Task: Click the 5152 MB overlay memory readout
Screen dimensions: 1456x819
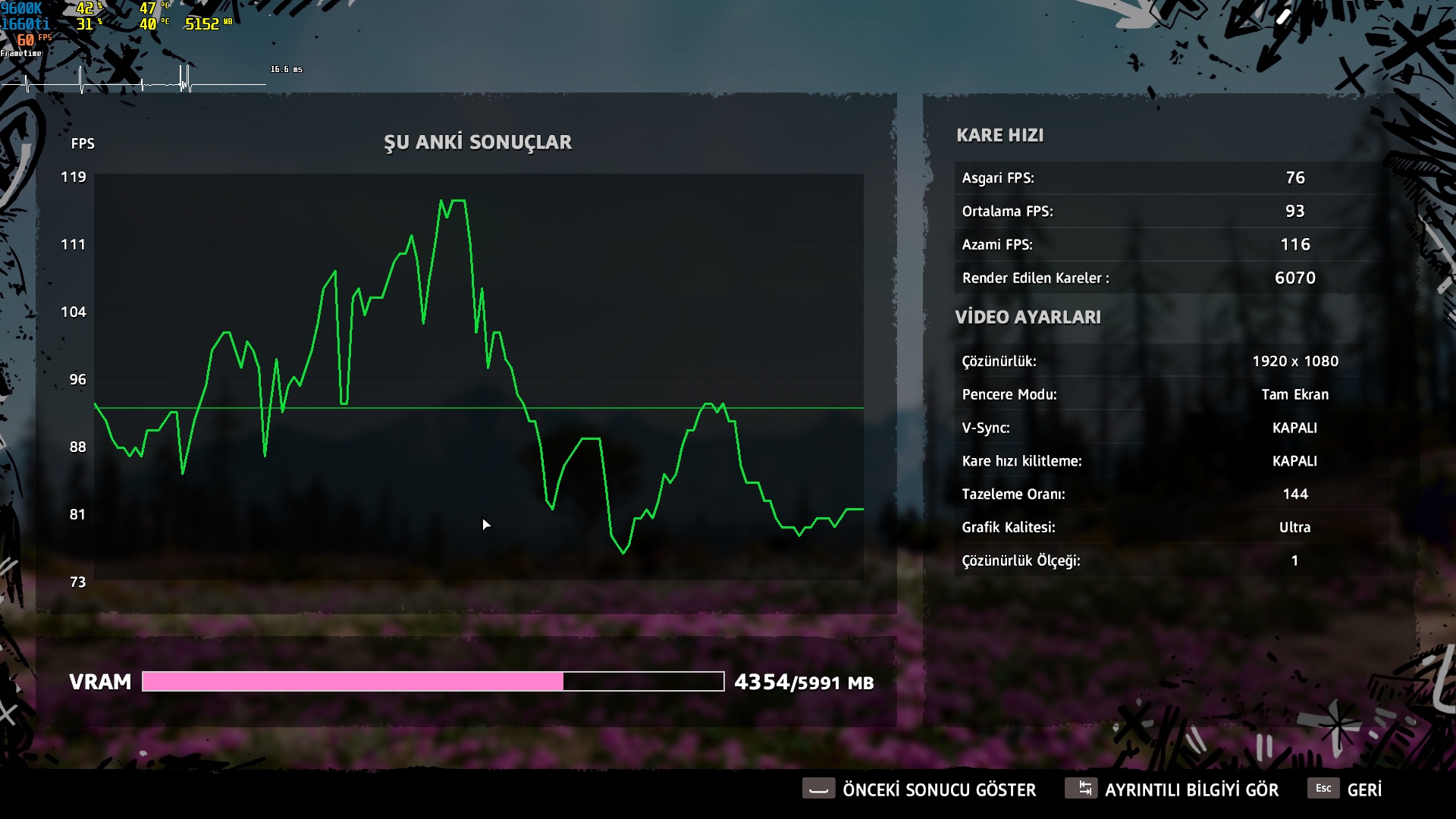Action: [x=209, y=24]
